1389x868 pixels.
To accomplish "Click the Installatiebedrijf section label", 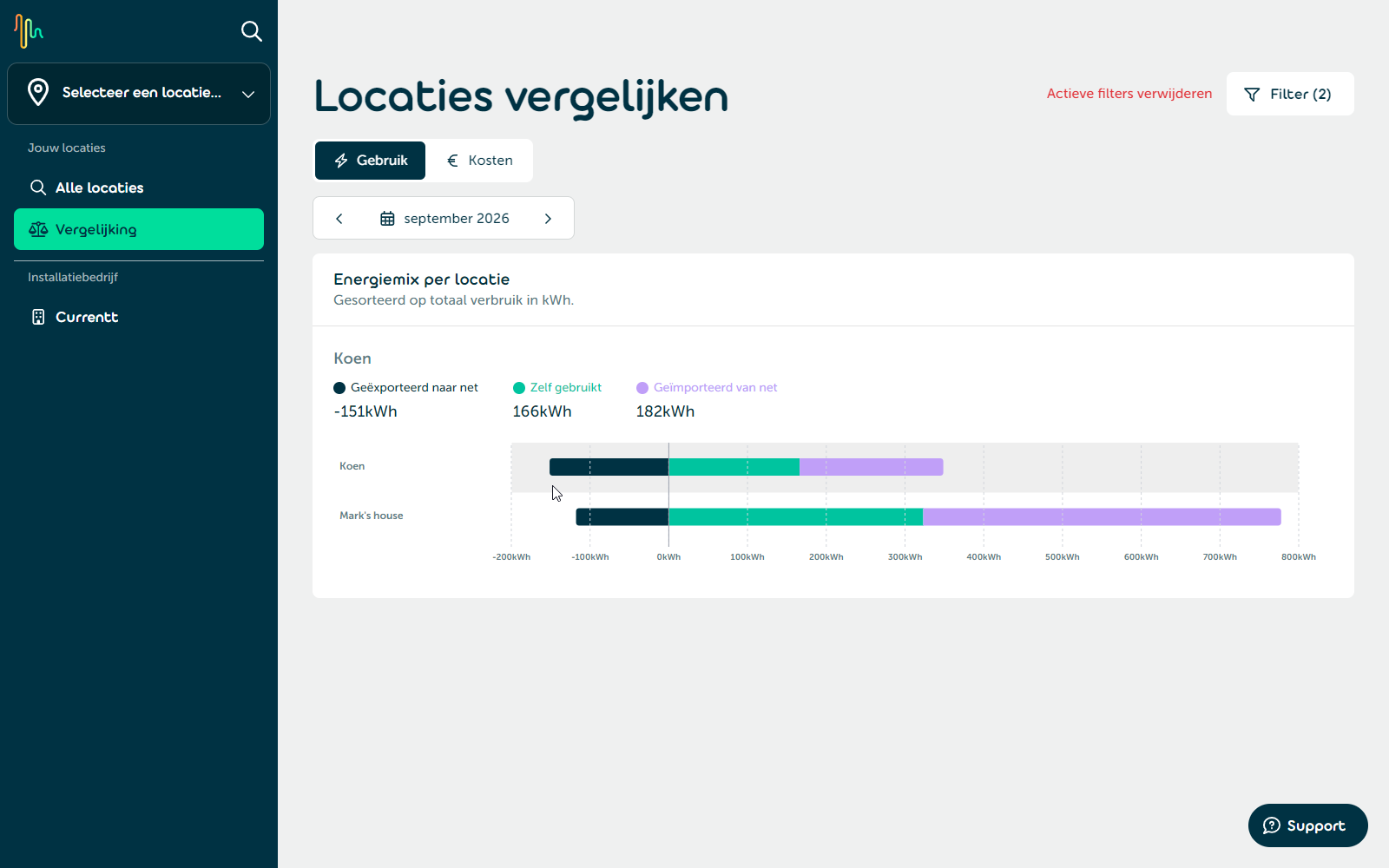I will click(x=73, y=277).
